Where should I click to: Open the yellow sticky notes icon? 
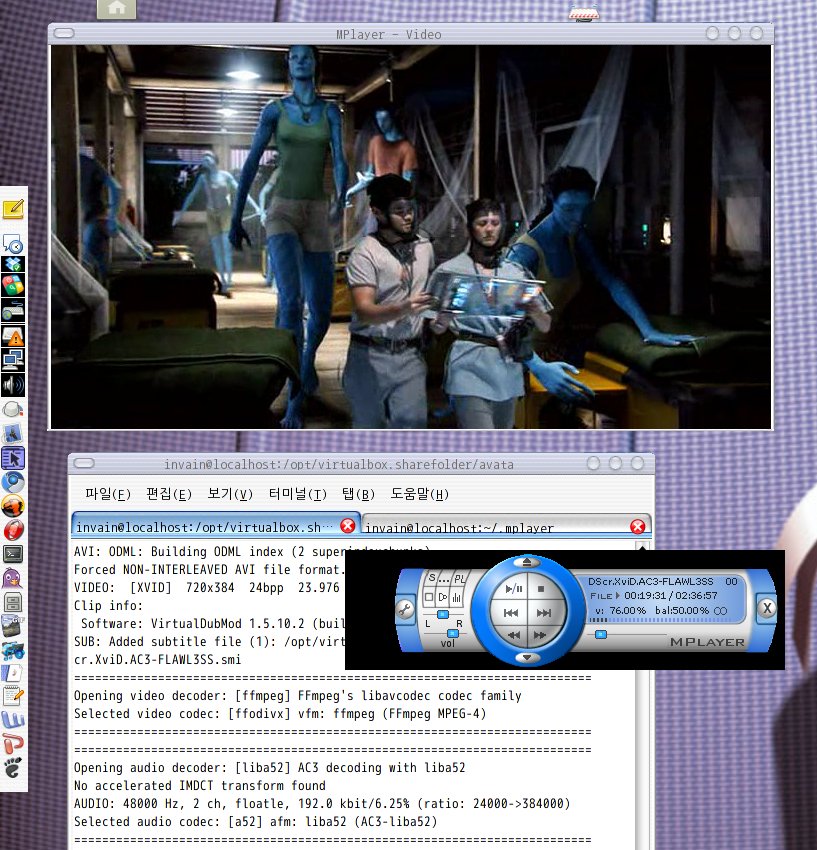click(x=14, y=209)
